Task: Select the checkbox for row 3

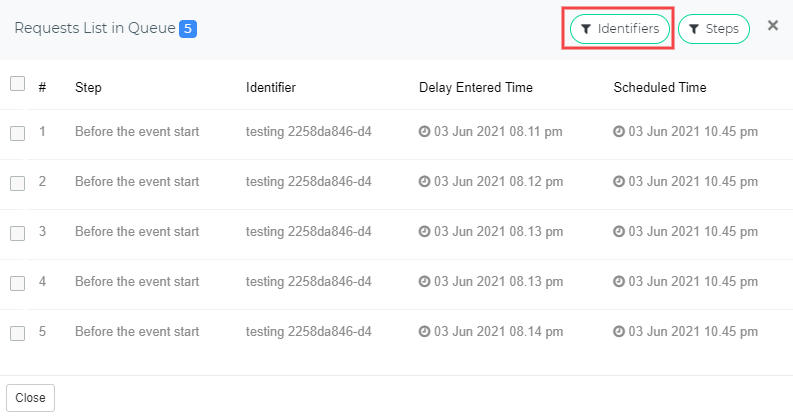Action: pos(18,234)
